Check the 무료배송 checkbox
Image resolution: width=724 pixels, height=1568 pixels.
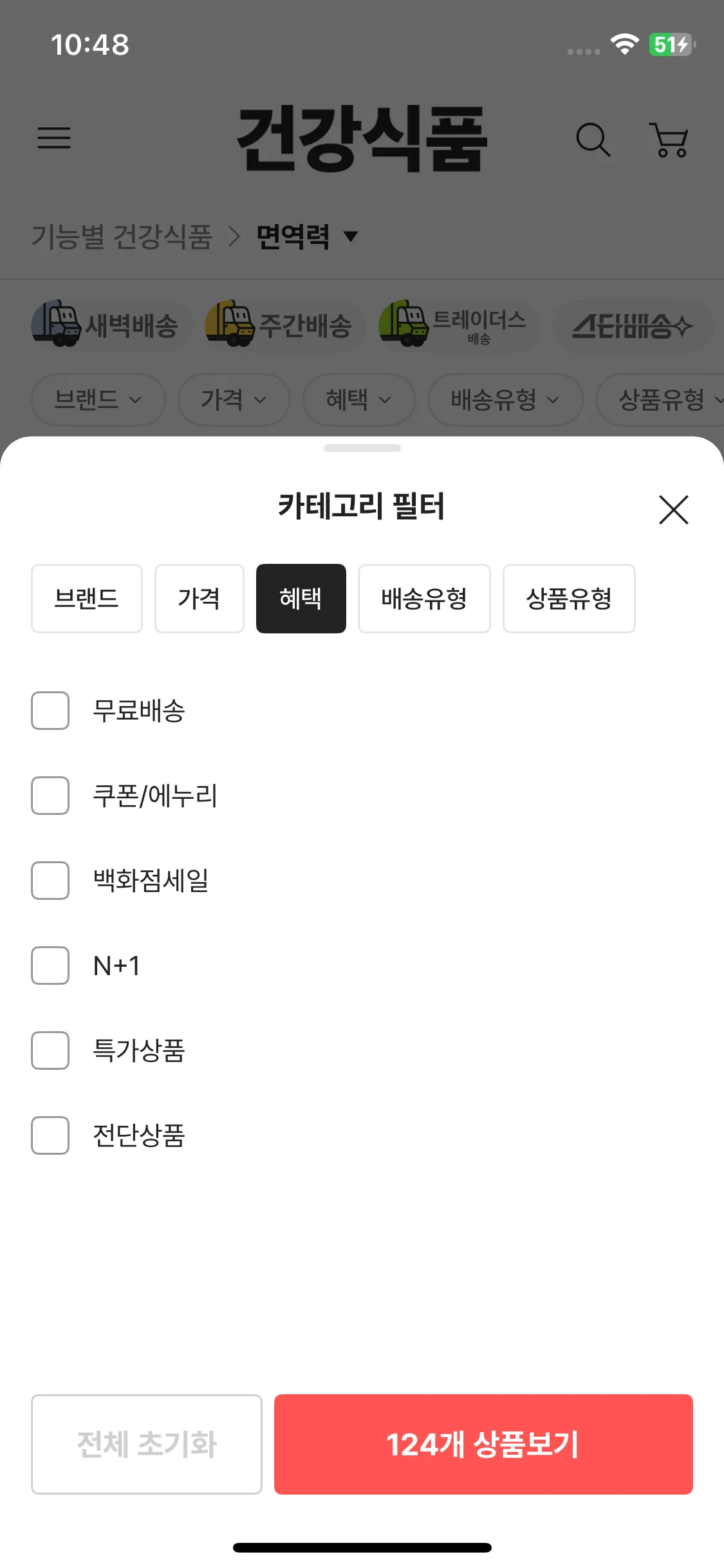pos(50,711)
